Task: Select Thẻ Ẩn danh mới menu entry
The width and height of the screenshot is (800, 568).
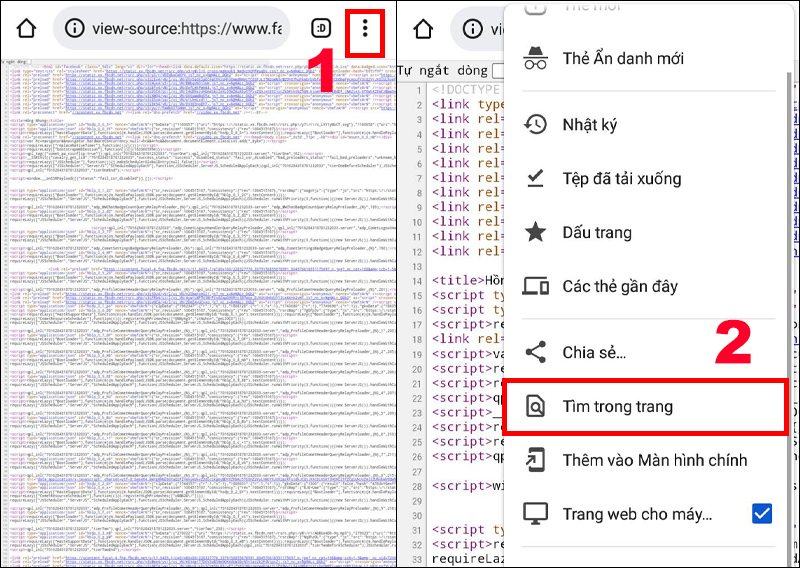Action: [622, 58]
